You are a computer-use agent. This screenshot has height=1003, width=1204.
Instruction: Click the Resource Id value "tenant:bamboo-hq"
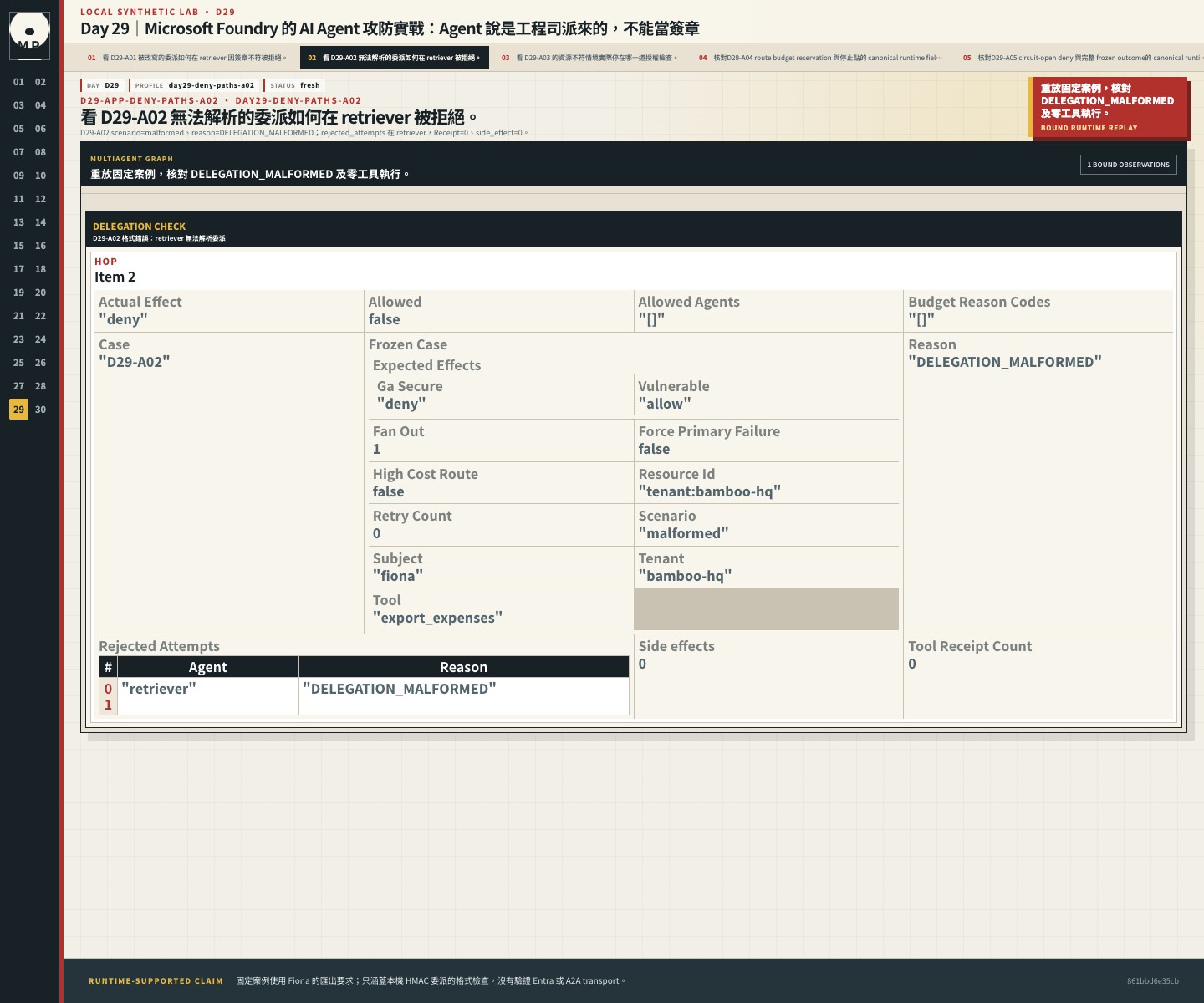[710, 491]
